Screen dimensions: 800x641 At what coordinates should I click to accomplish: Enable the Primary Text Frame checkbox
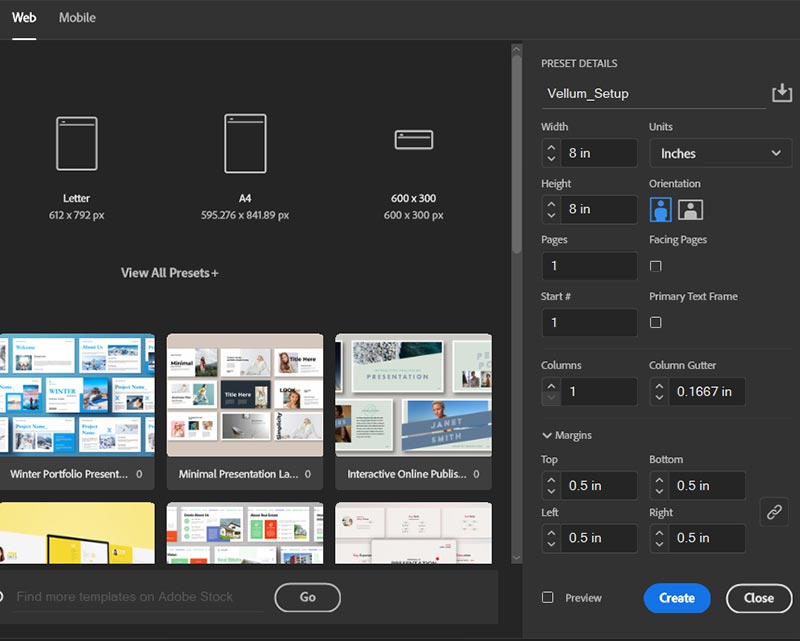click(x=656, y=322)
